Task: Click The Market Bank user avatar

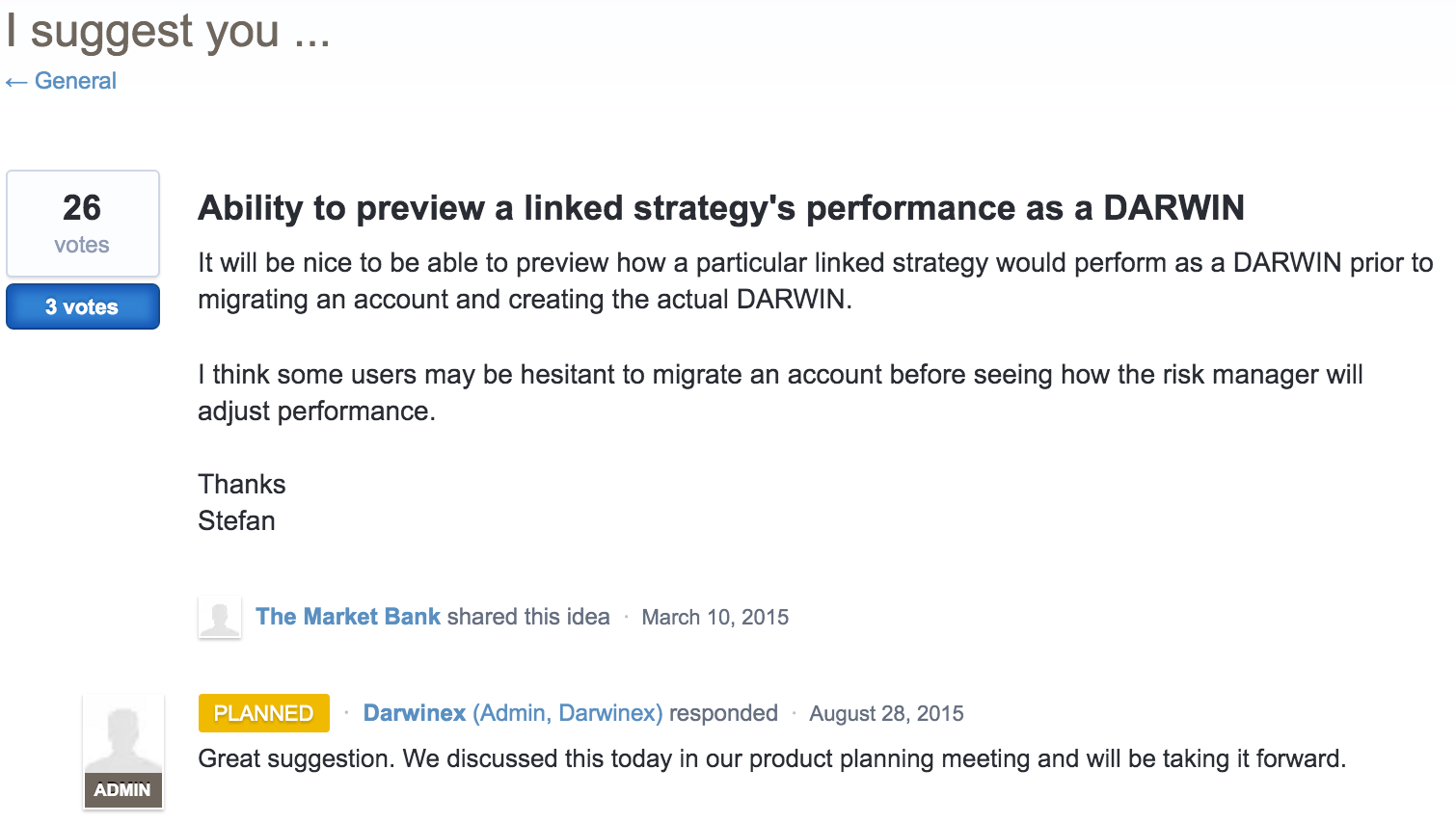Action: pos(219,618)
